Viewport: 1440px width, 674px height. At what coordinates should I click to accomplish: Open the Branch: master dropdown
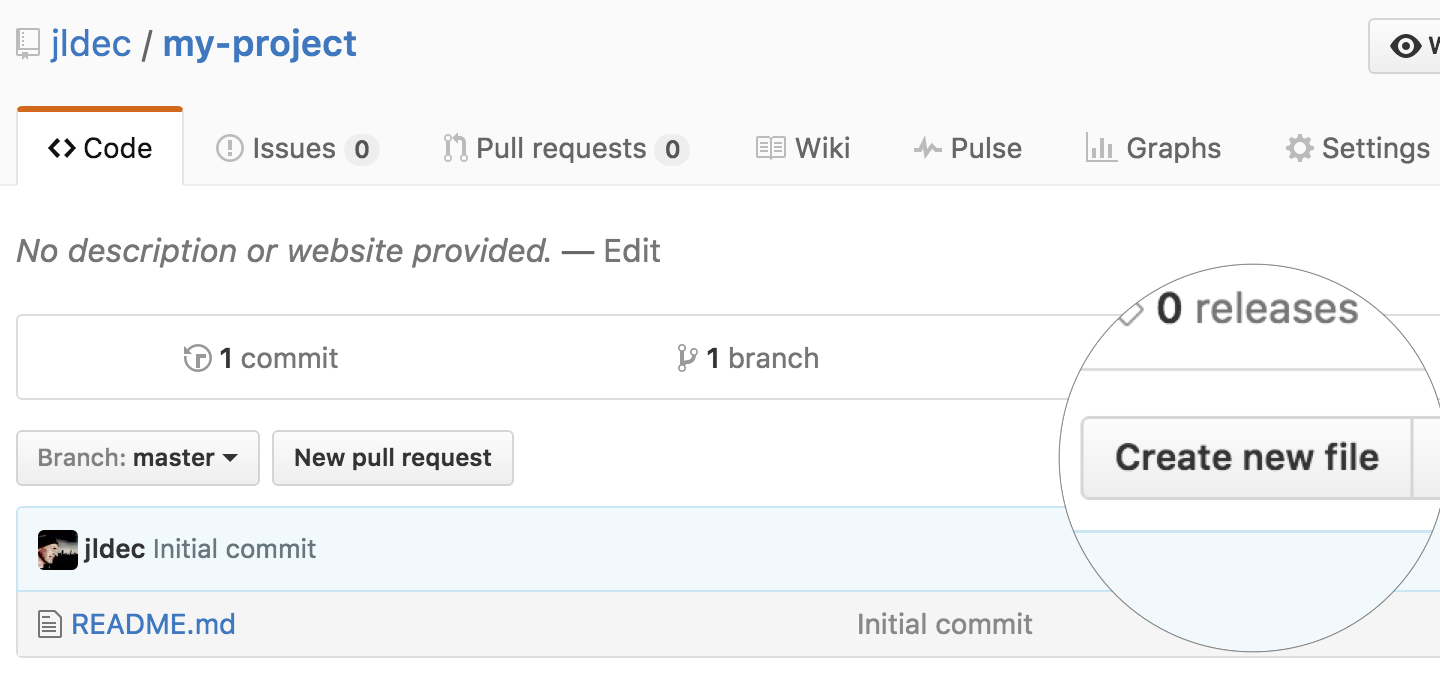click(137, 457)
